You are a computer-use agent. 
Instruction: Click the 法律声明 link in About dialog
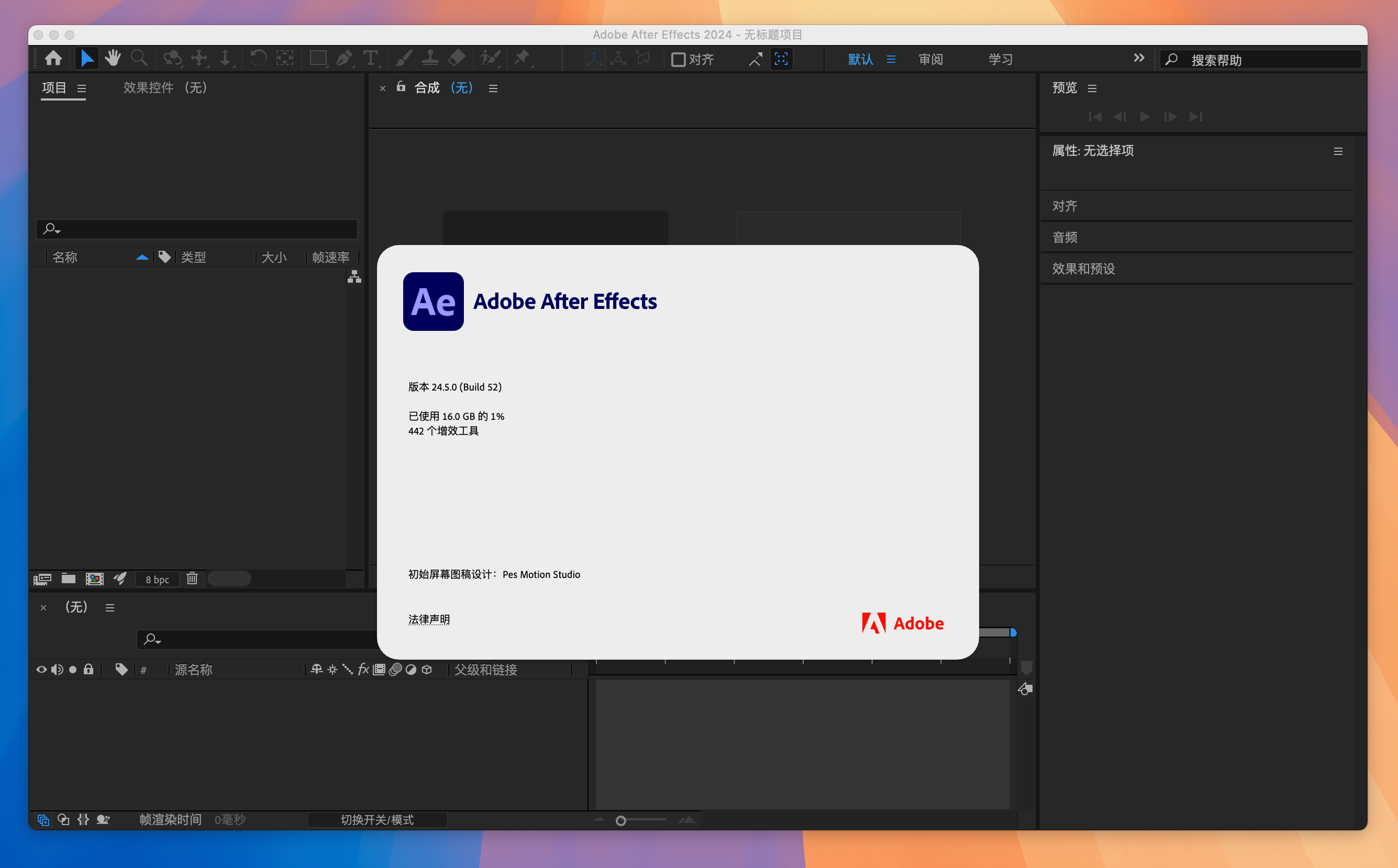(x=429, y=619)
